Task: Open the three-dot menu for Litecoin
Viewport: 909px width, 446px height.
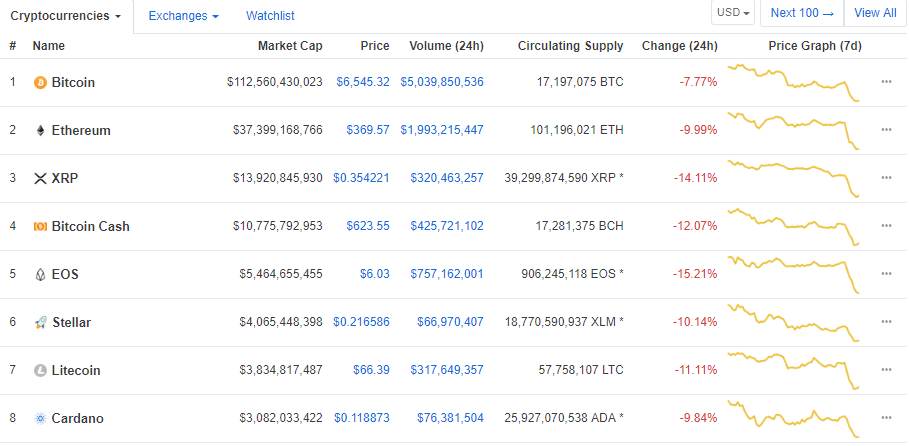Action: point(886,370)
